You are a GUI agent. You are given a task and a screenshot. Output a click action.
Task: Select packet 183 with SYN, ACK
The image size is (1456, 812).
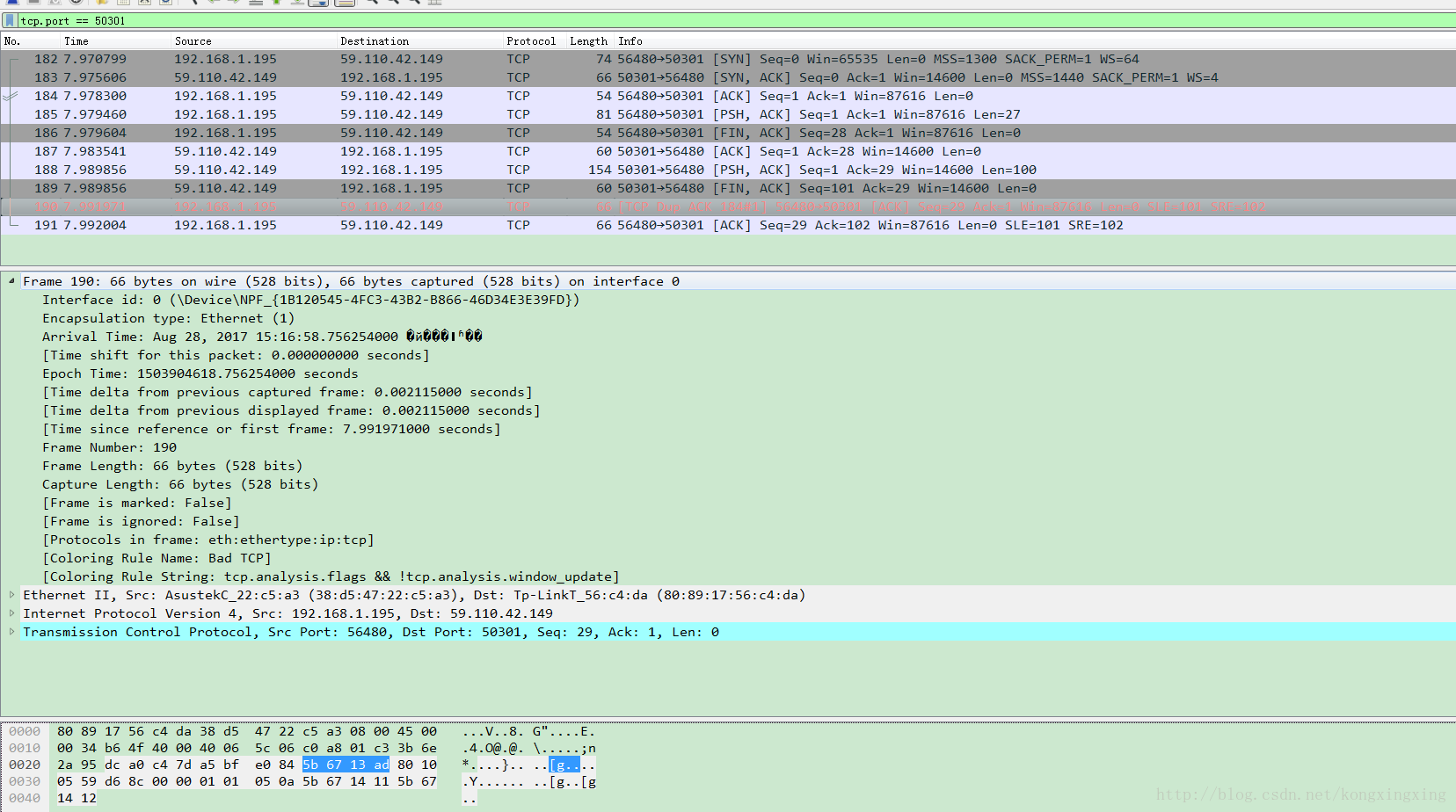click(x=728, y=77)
